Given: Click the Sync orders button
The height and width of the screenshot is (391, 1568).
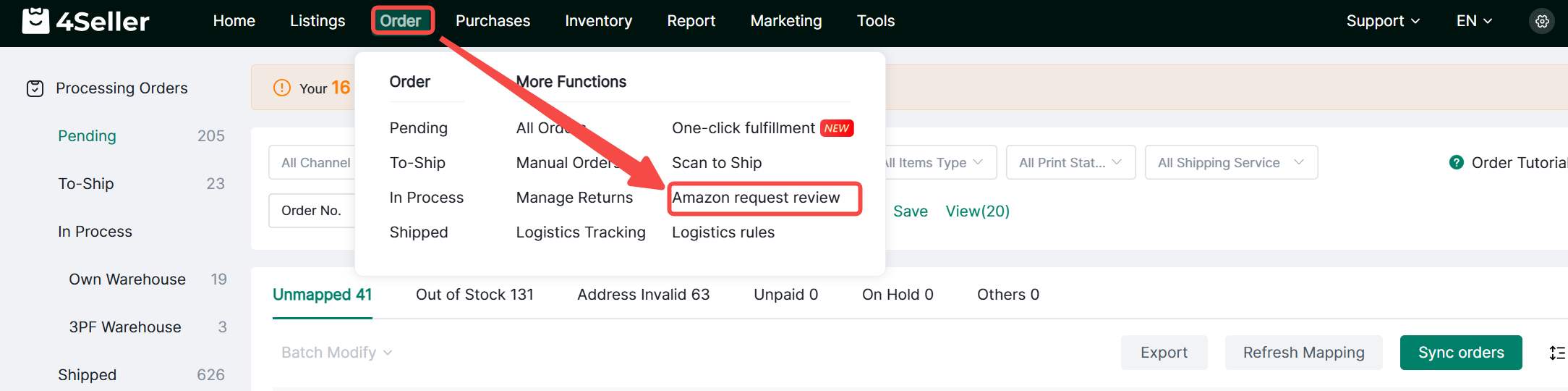Looking at the screenshot, I should [1460, 353].
